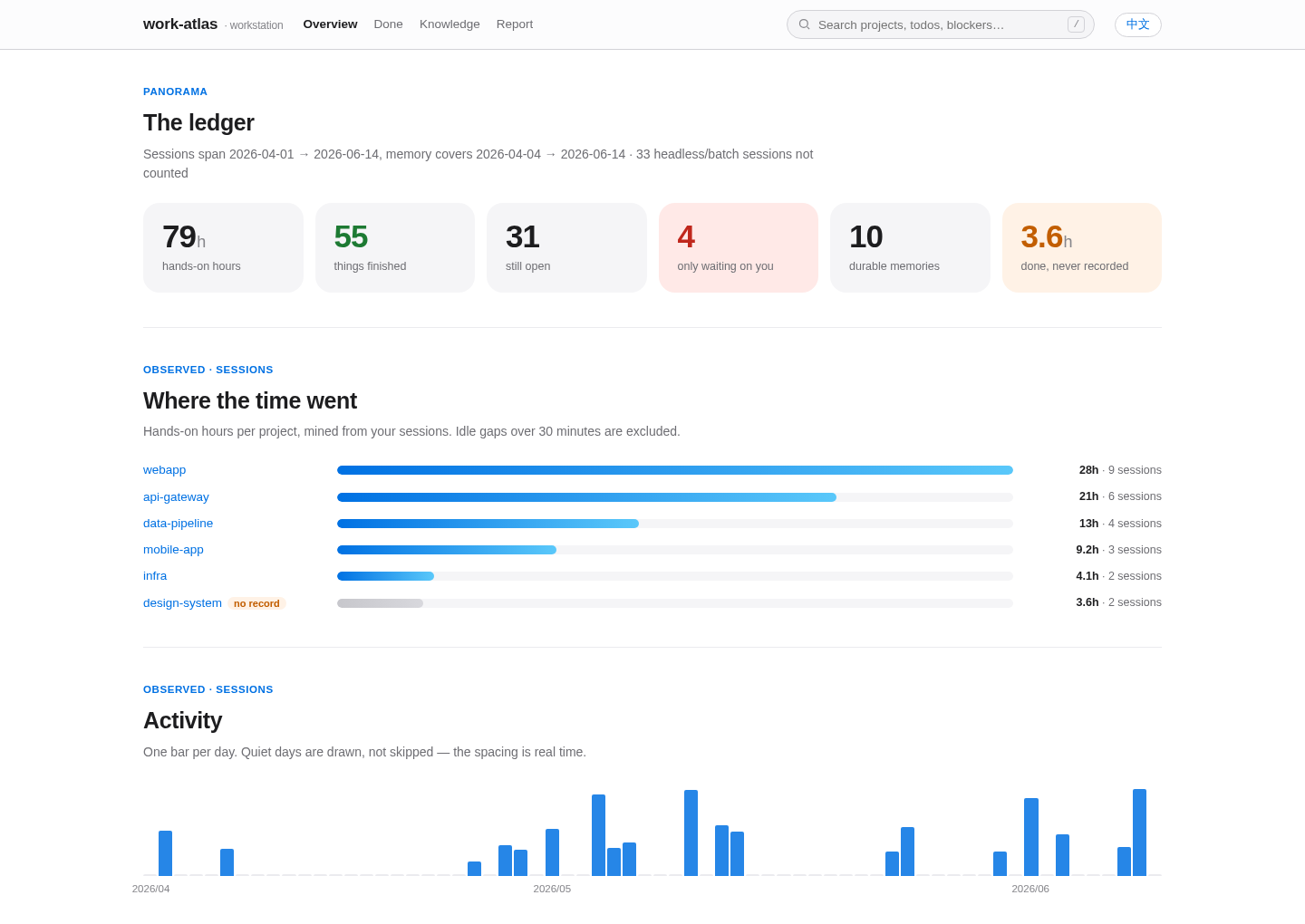The width and height of the screenshot is (1305, 924).
Task: Open the mobile-app project link
Action: [x=173, y=550]
